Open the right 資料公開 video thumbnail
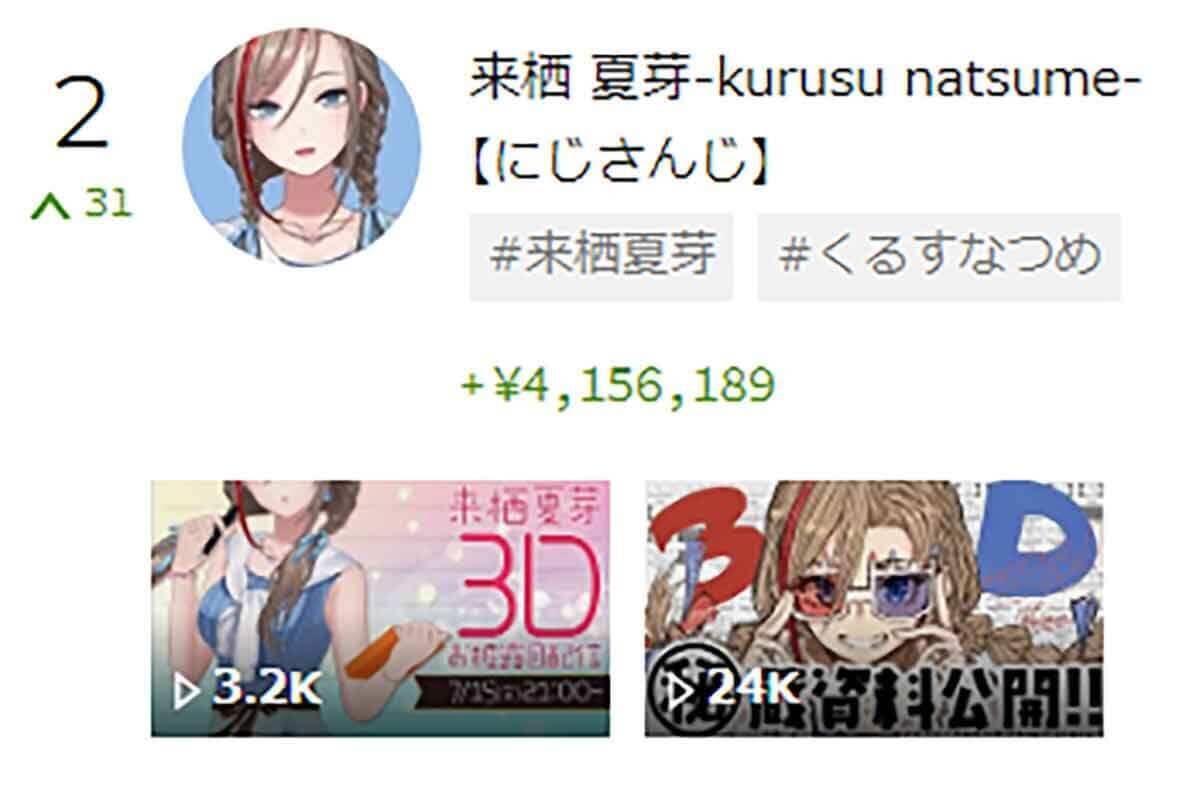Screen dimensions: 1200x789 (874, 608)
